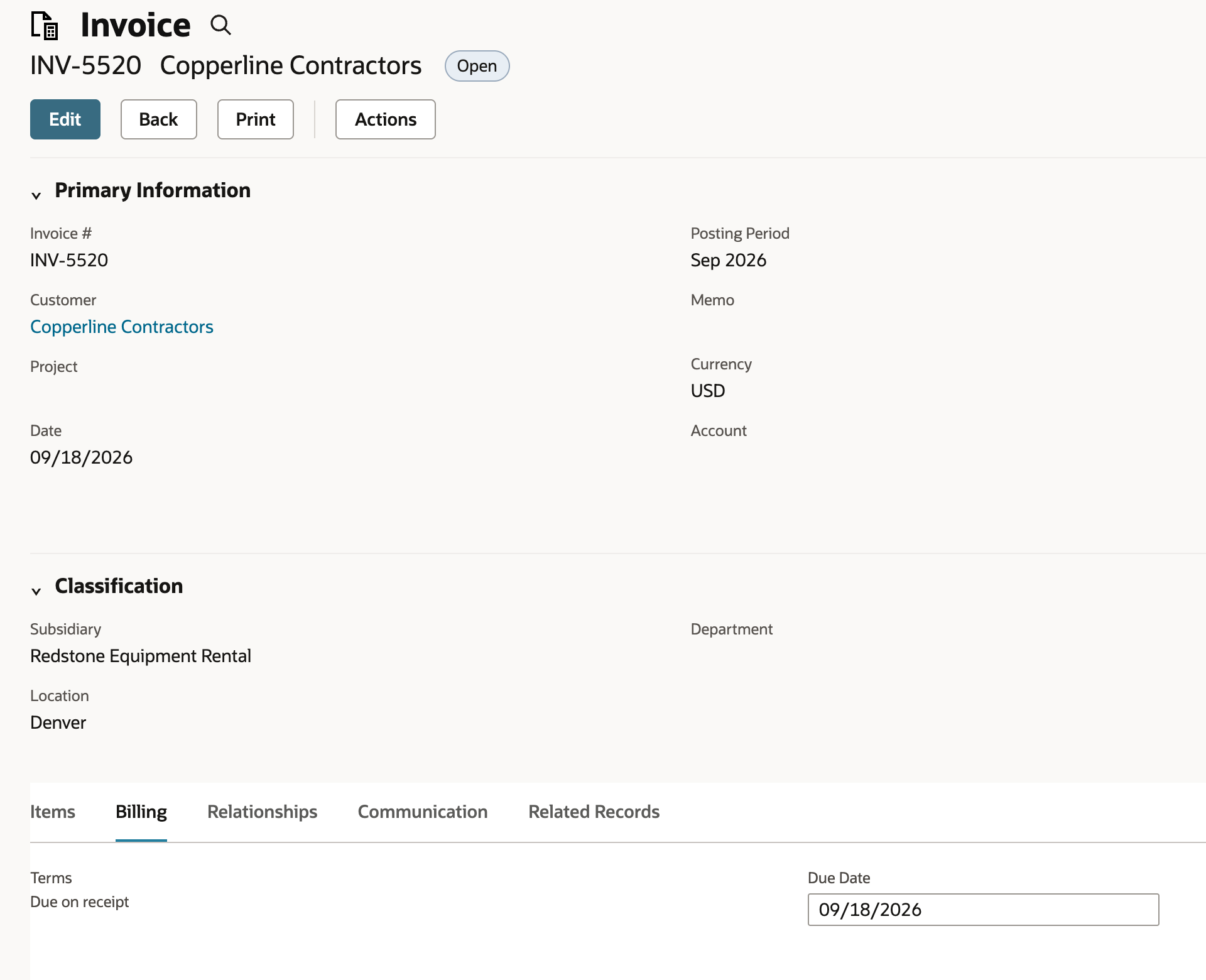The width and height of the screenshot is (1206, 980).
Task: Click the USD currency value
Action: click(x=708, y=391)
